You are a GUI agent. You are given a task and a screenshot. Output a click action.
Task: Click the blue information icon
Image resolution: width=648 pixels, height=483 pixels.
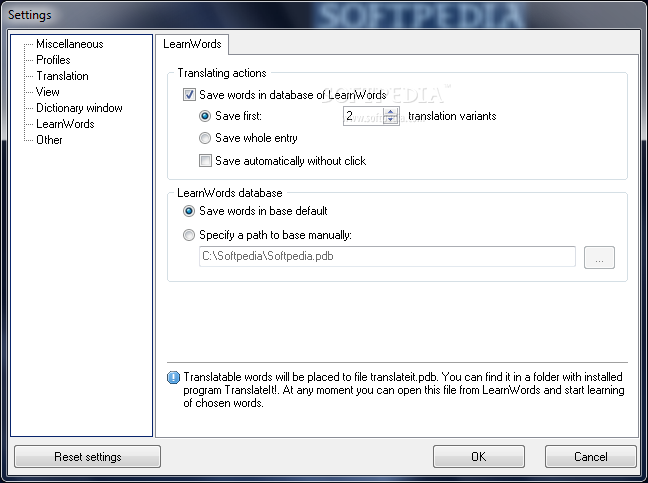click(x=174, y=377)
